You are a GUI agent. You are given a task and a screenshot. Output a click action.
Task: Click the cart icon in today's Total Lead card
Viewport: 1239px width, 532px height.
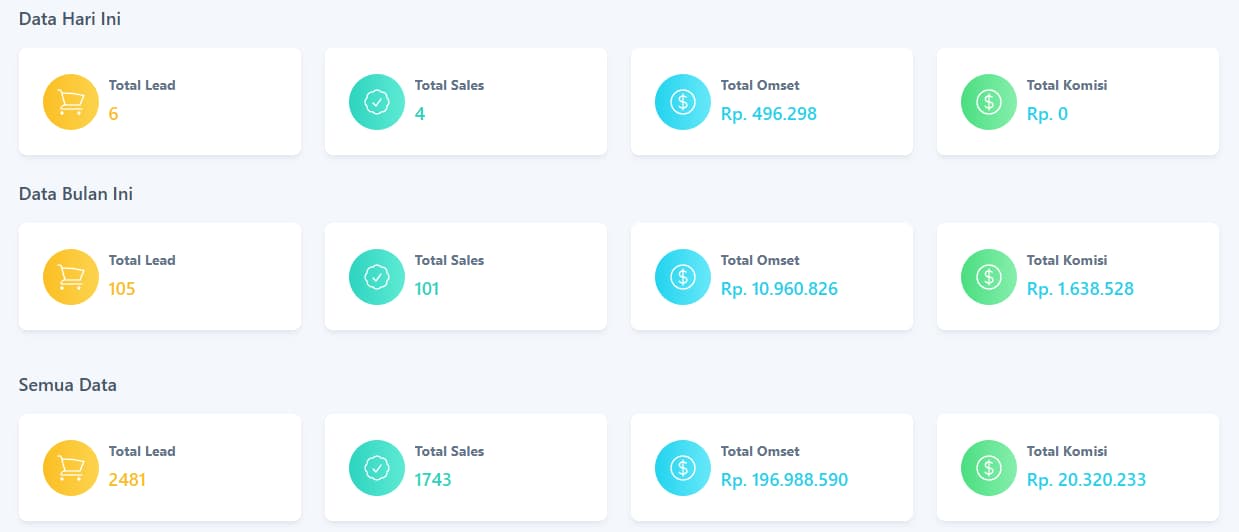click(x=71, y=102)
